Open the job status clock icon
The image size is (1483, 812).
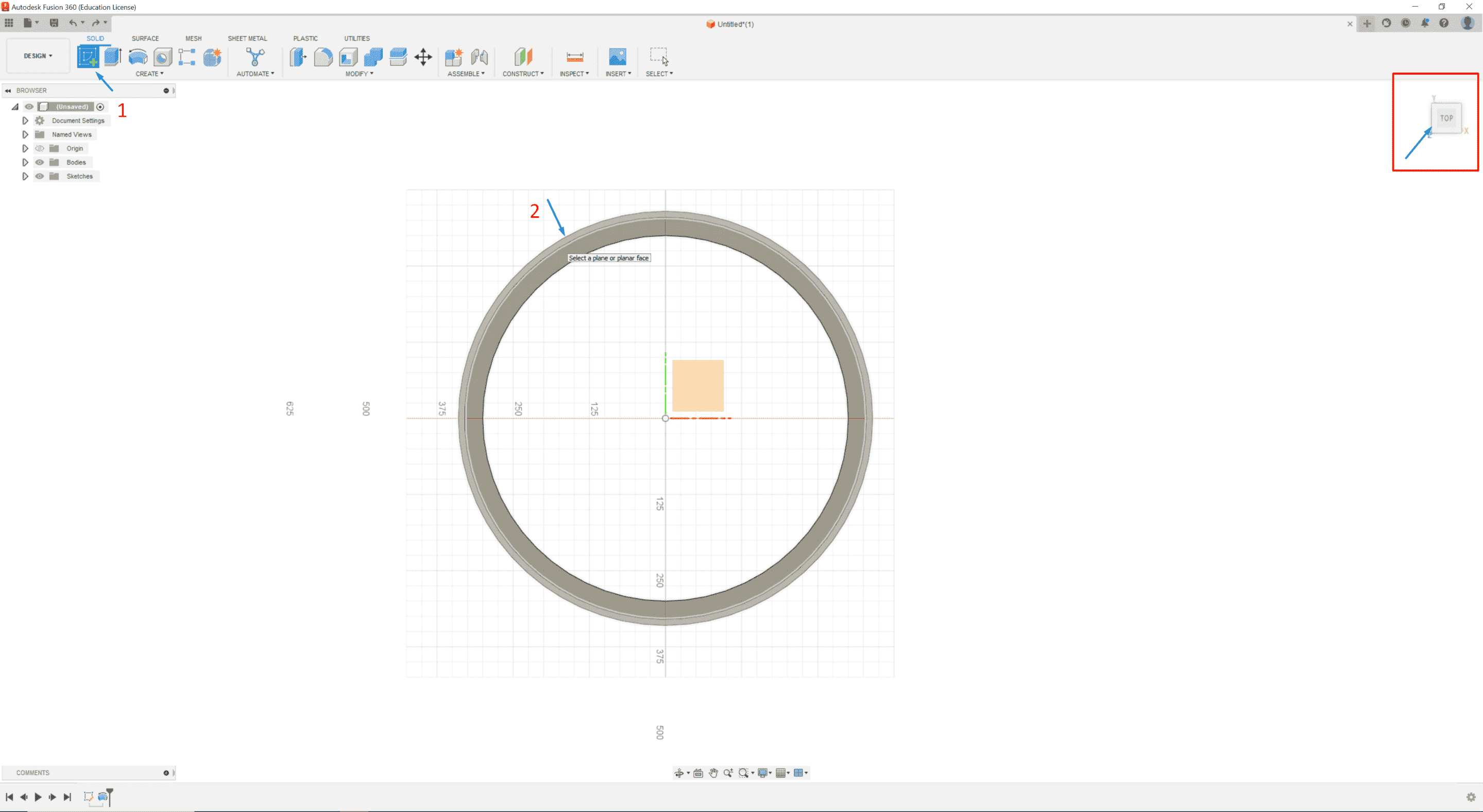pos(1406,23)
